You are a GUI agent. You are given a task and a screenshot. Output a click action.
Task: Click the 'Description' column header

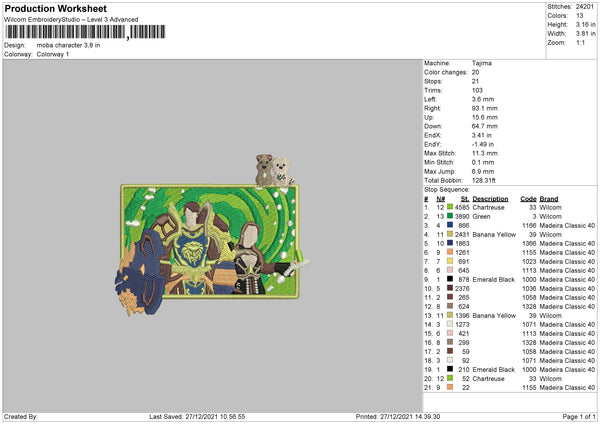tap(490, 199)
